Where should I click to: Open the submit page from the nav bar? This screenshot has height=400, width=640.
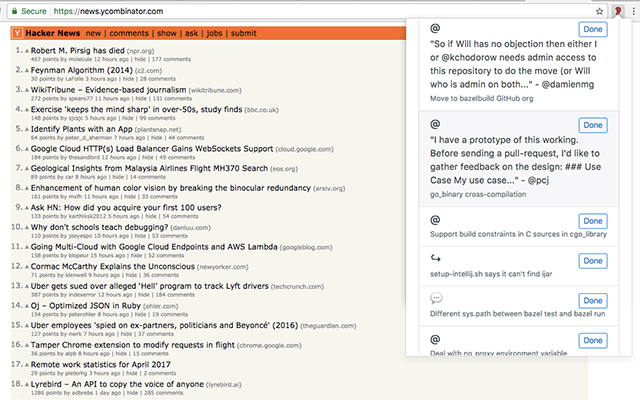coord(249,33)
